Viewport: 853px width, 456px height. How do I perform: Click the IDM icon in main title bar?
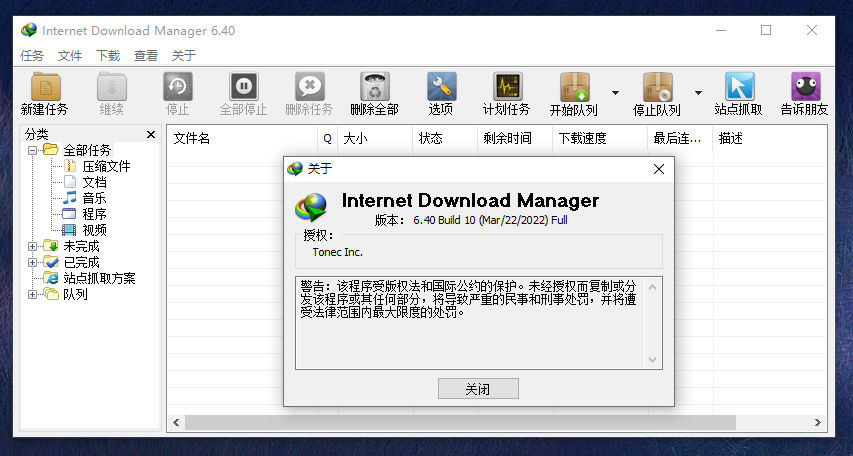pyautogui.click(x=29, y=30)
